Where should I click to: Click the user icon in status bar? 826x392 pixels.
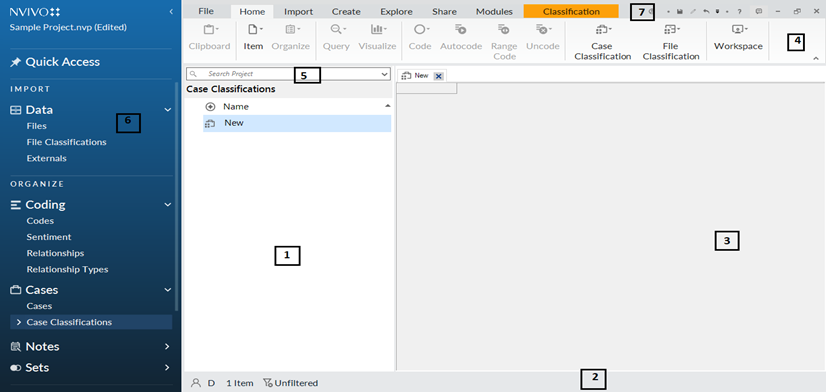[x=195, y=383]
